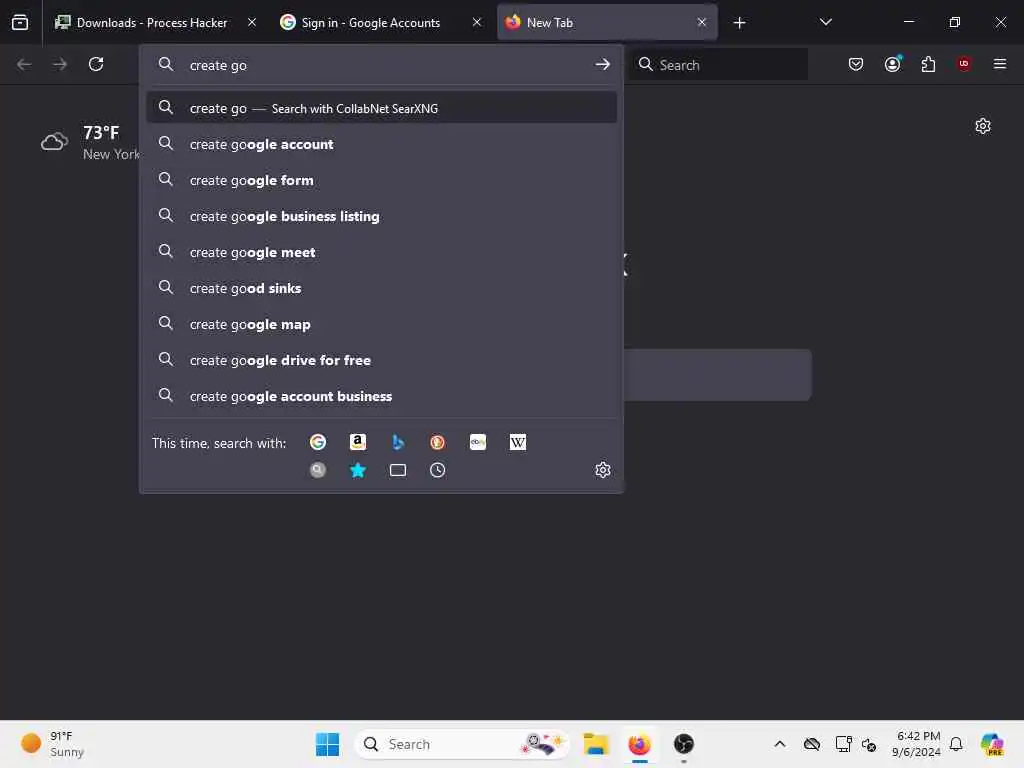Open the uBlock Origin extension icon
The width and height of the screenshot is (1024, 768).
click(964, 64)
